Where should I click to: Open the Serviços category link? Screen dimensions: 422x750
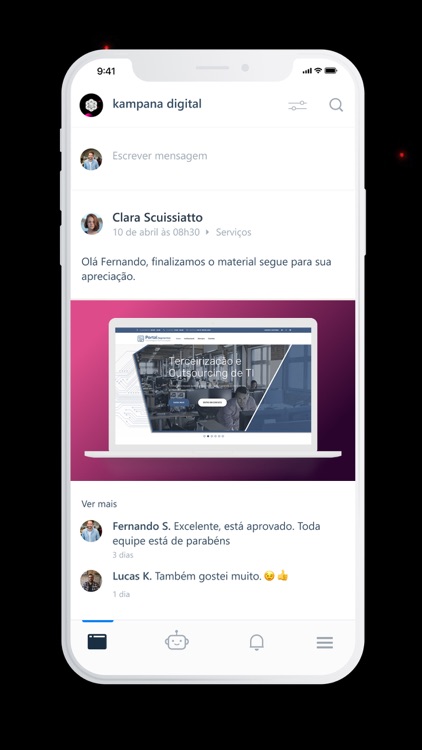pos(233,232)
